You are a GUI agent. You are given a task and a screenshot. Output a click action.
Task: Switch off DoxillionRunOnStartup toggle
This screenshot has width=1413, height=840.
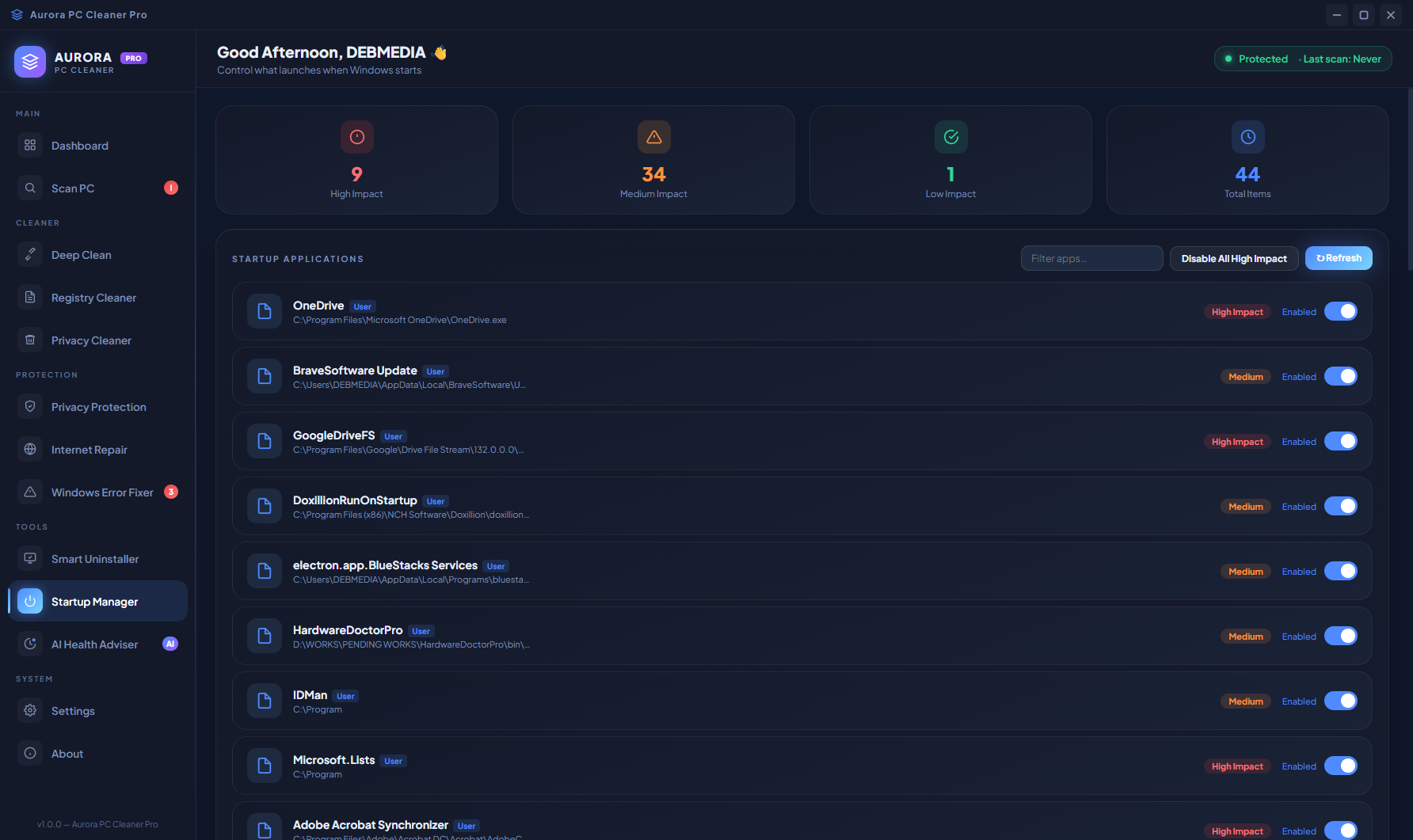(1341, 506)
